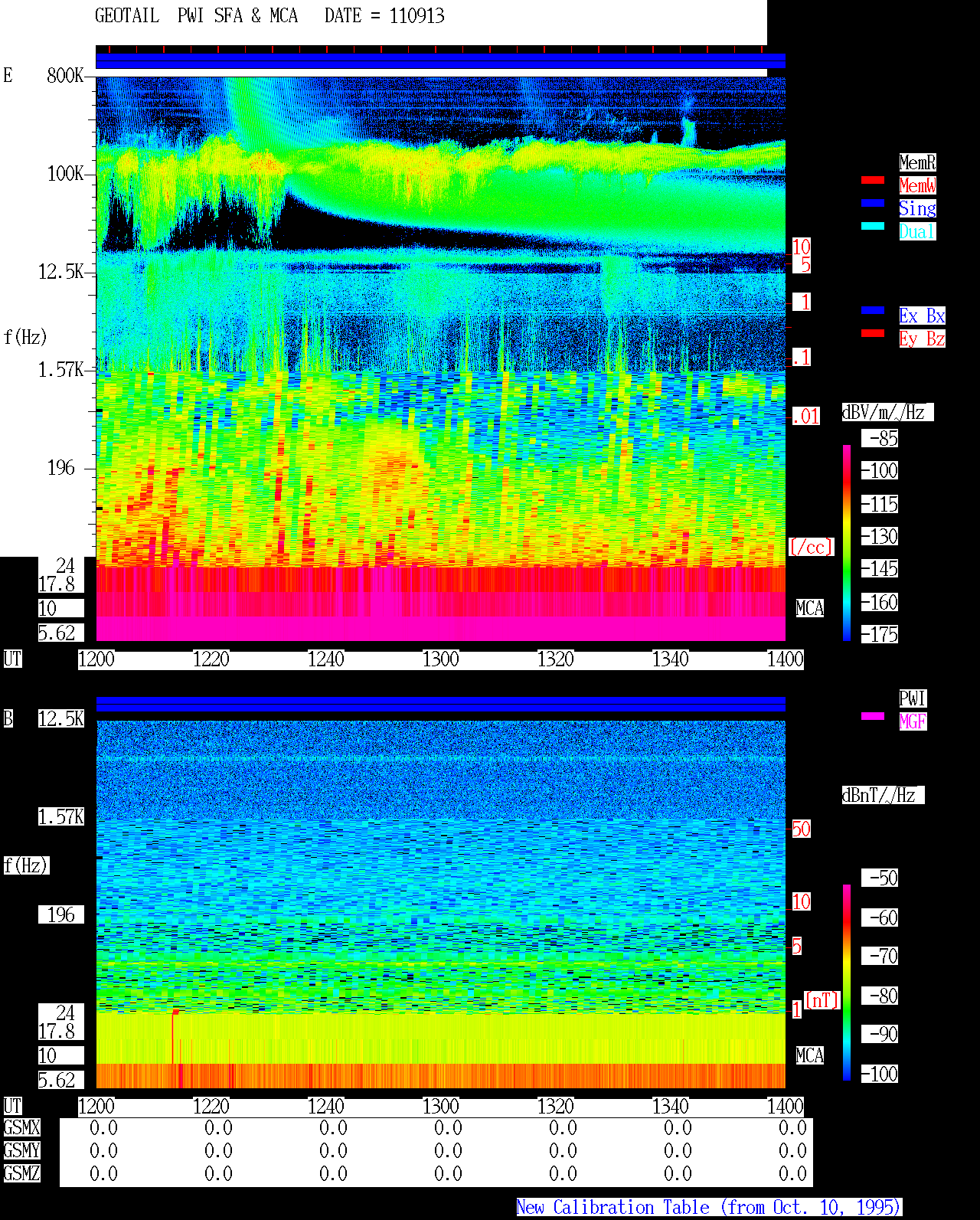Click the PWI legend label
The image size is (980, 1220).
coord(913,698)
